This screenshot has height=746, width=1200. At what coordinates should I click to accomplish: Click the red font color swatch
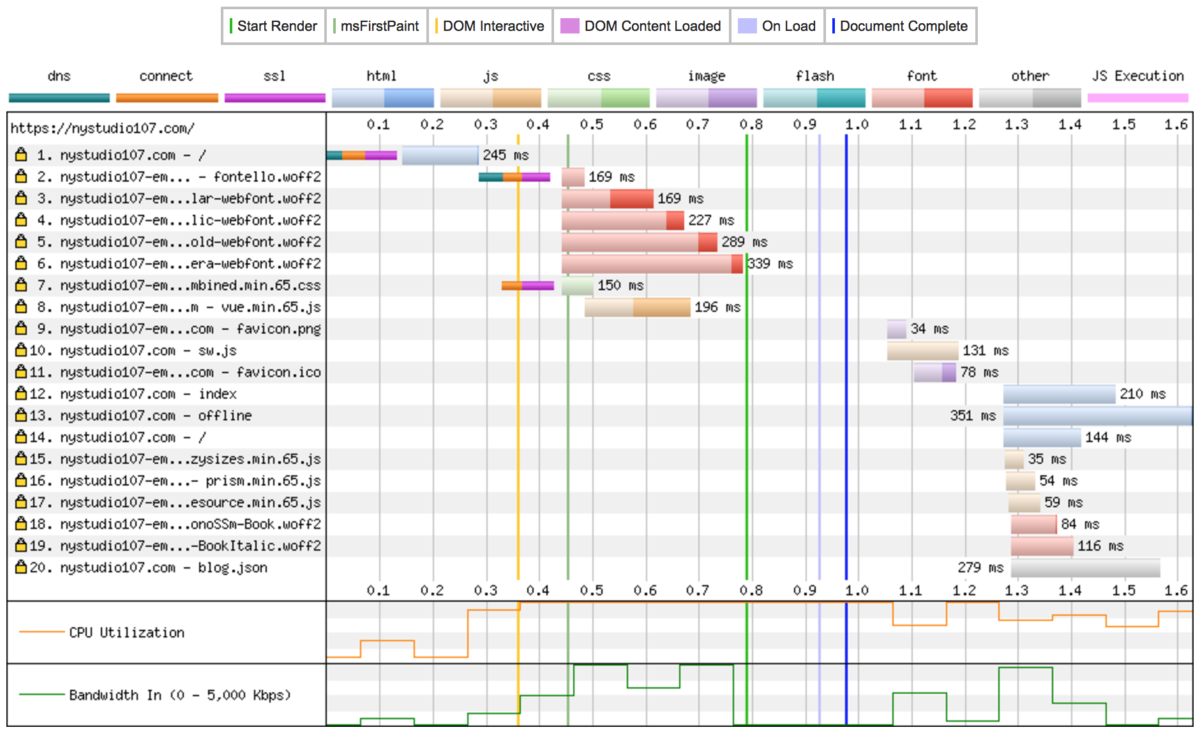point(922,97)
